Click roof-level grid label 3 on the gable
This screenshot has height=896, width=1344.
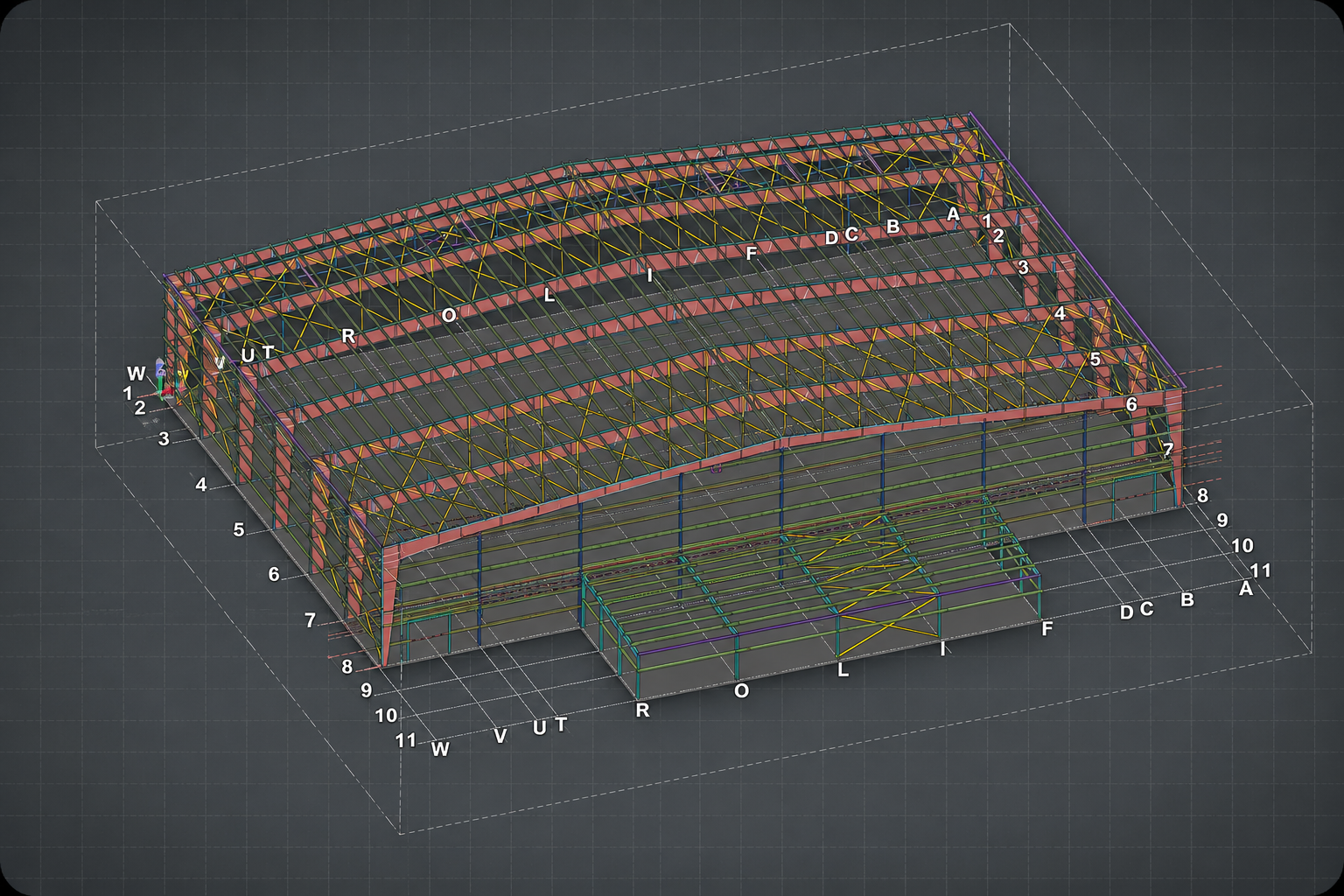coord(1023,268)
